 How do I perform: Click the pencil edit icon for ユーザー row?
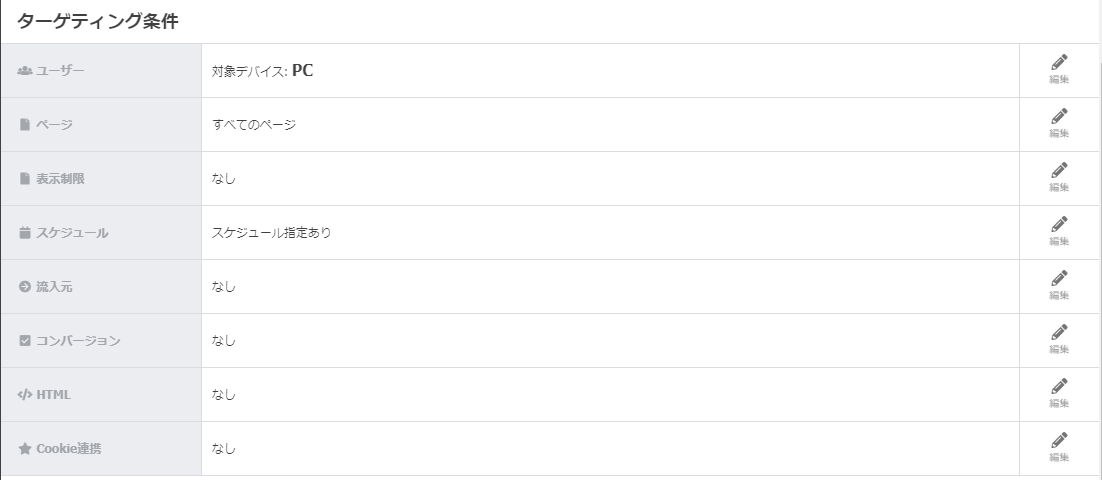pyautogui.click(x=1059, y=63)
